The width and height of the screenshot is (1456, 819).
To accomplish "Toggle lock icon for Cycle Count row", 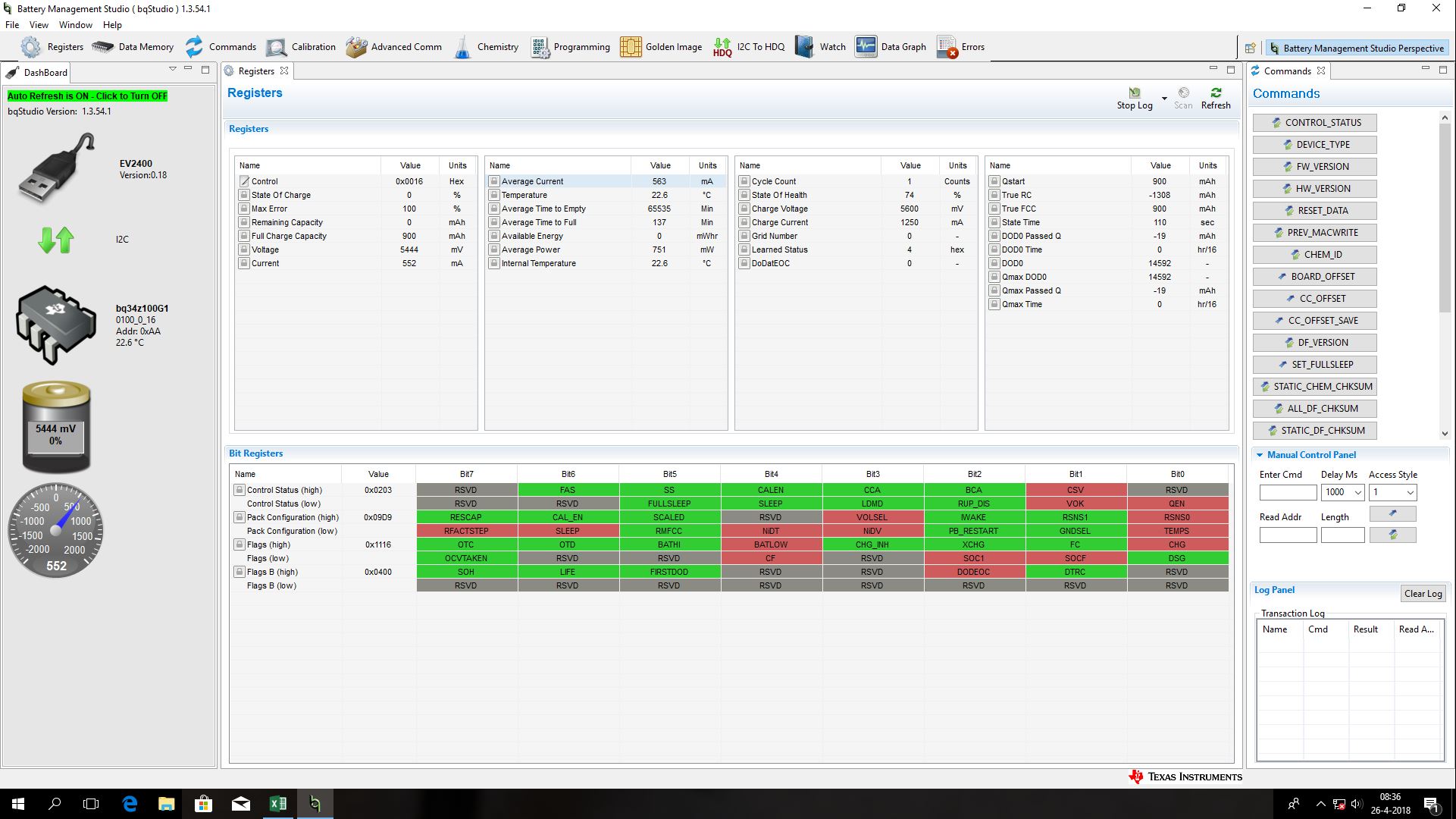I will 744,181.
